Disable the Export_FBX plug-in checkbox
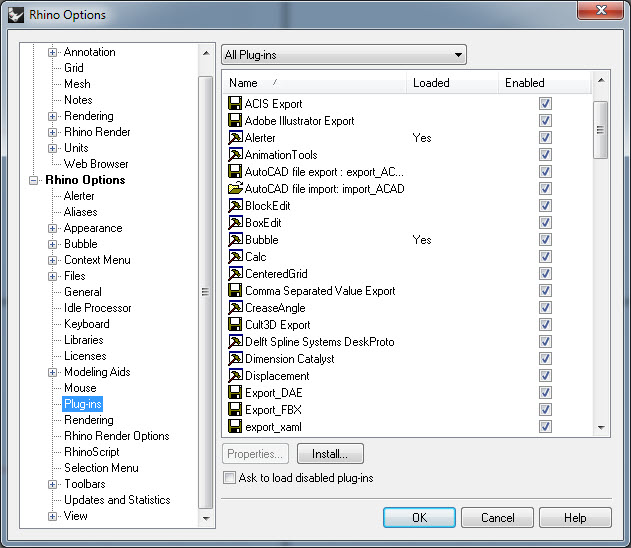Image resolution: width=631 pixels, height=548 pixels. click(x=545, y=410)
